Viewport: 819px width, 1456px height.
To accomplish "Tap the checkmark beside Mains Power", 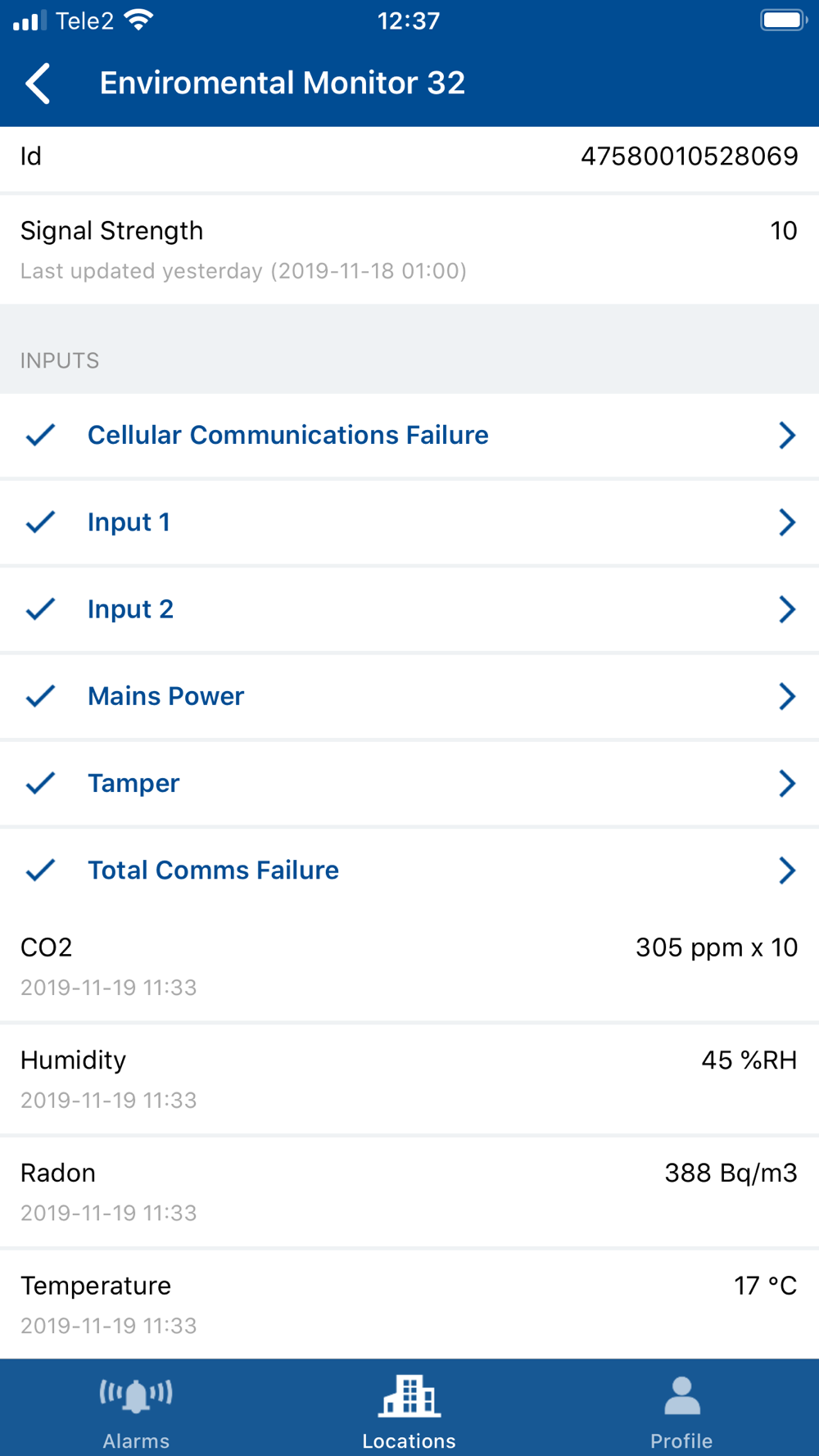I will pyautogui.click(x=40, y=696).
